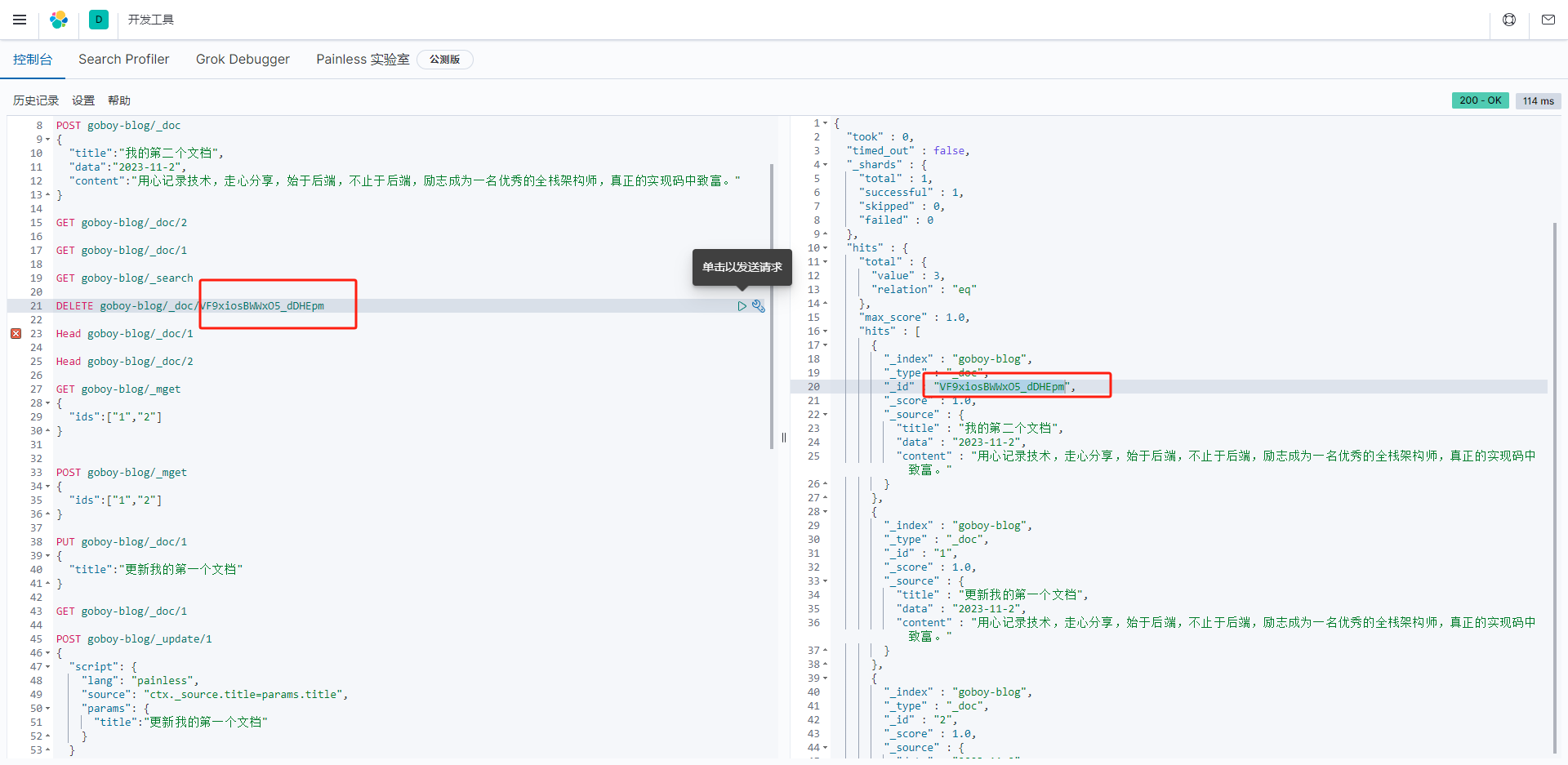1568x765 pixels.
Task: Collapse the script fold at request line 47
Action: pos(47,667)
